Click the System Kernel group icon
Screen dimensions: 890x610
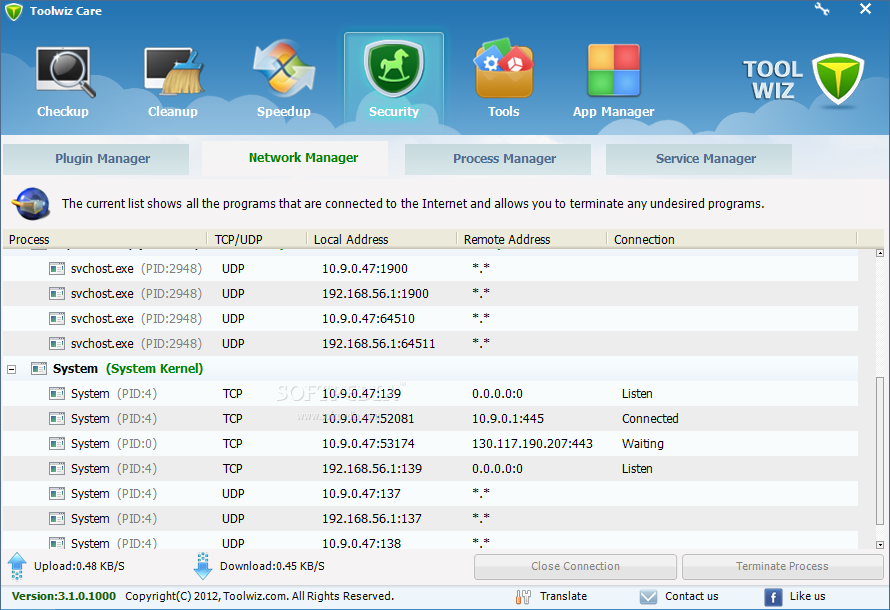point(39,369)
